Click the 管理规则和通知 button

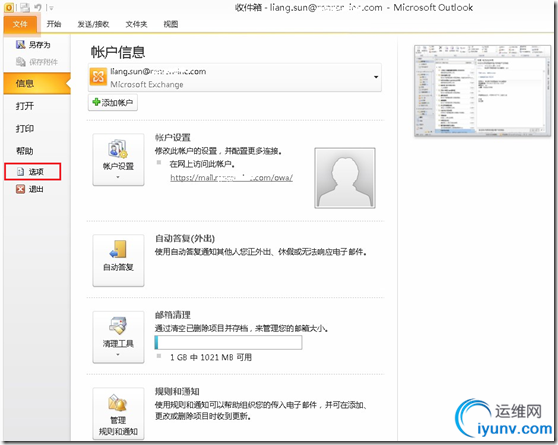pos(119,413)
